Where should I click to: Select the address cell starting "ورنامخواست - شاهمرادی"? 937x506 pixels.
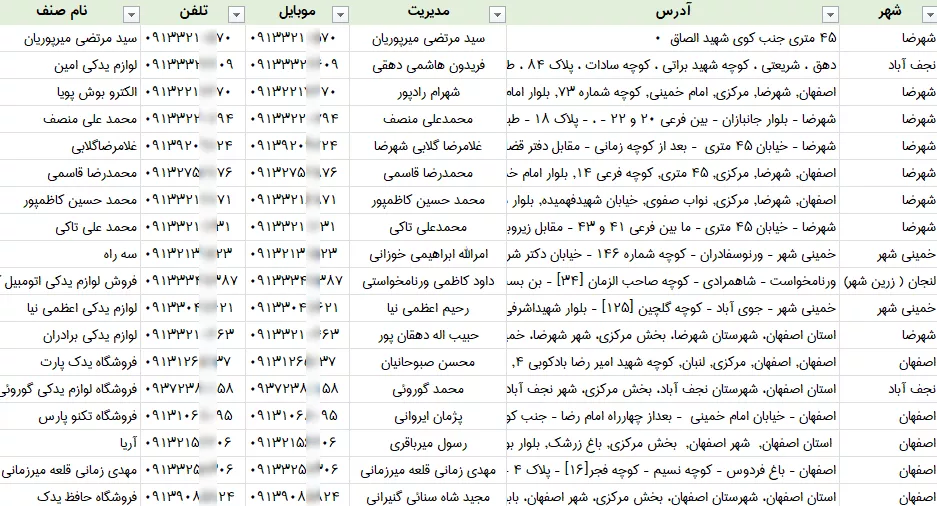673,281
